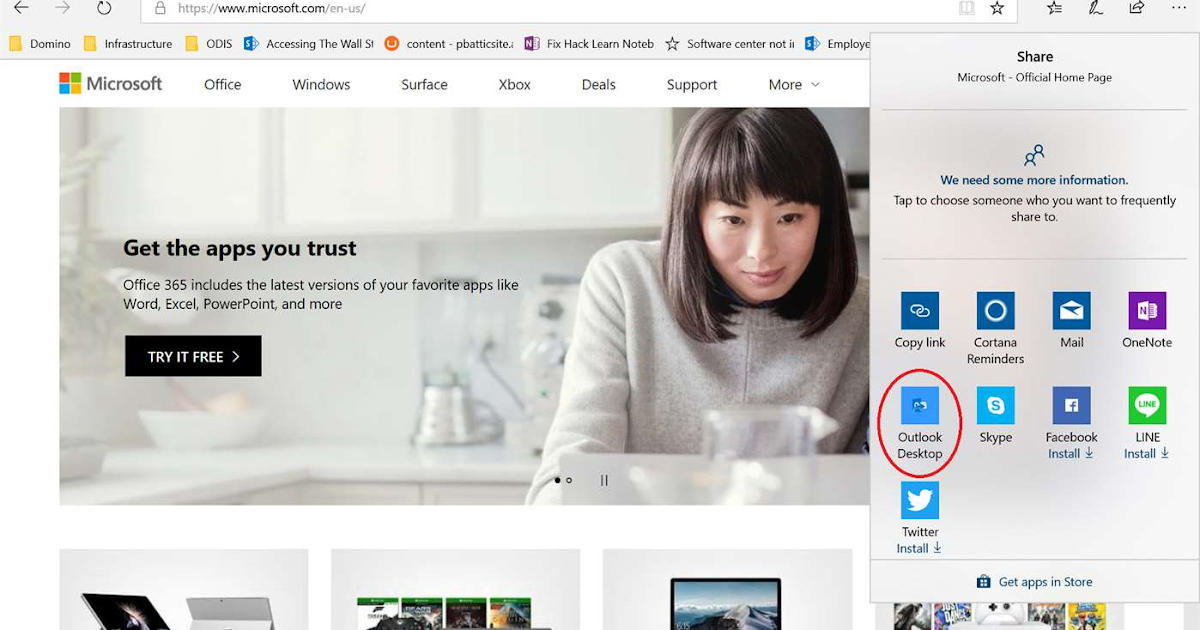
Task: Open the ODIS favorites folder
Action: coord(208,44)
